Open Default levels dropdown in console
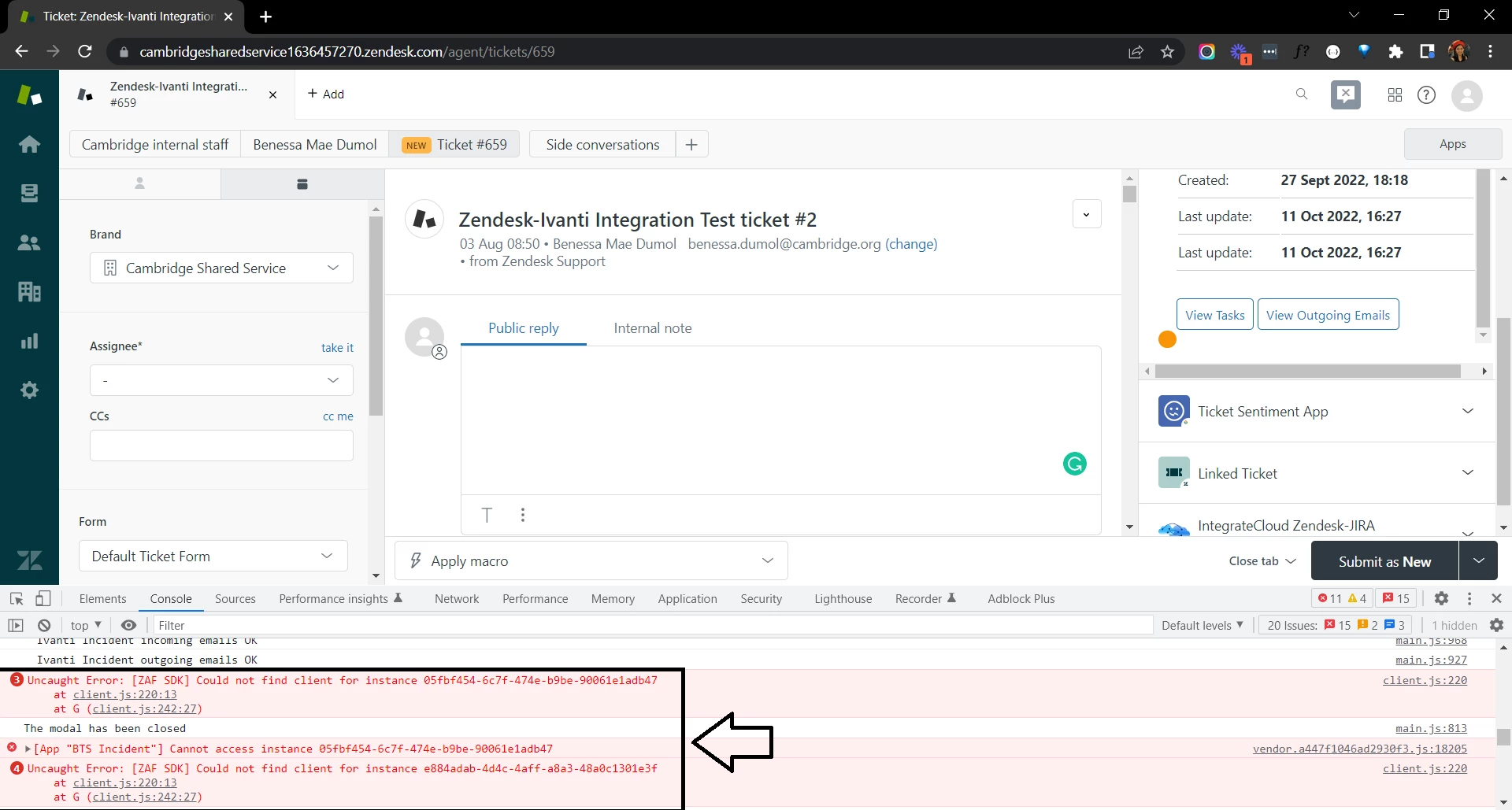This screenshot has height=810, width=1512. (1203, 625)
